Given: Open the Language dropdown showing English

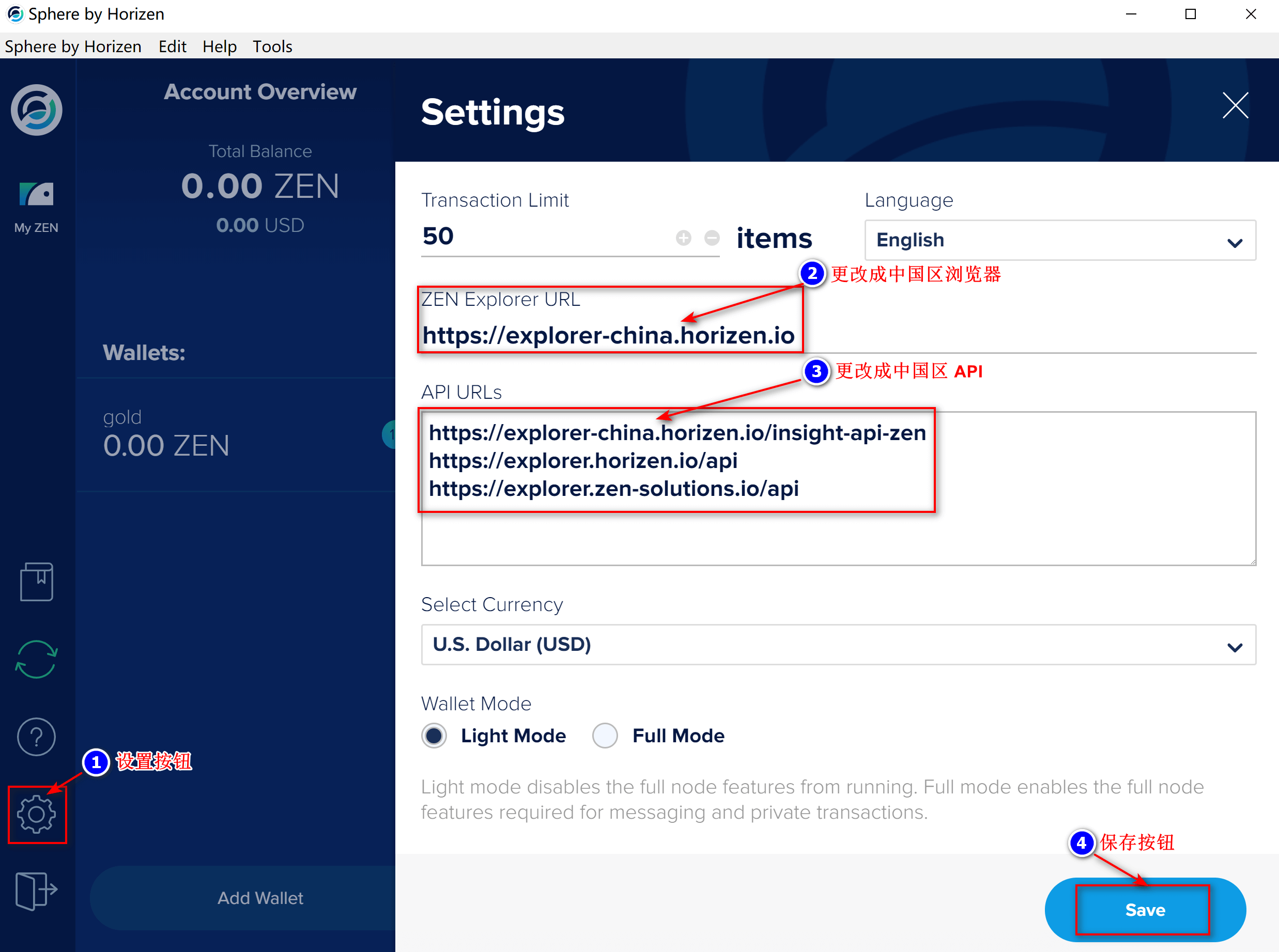Looking at the screenshot, I should coord(1060,240).
